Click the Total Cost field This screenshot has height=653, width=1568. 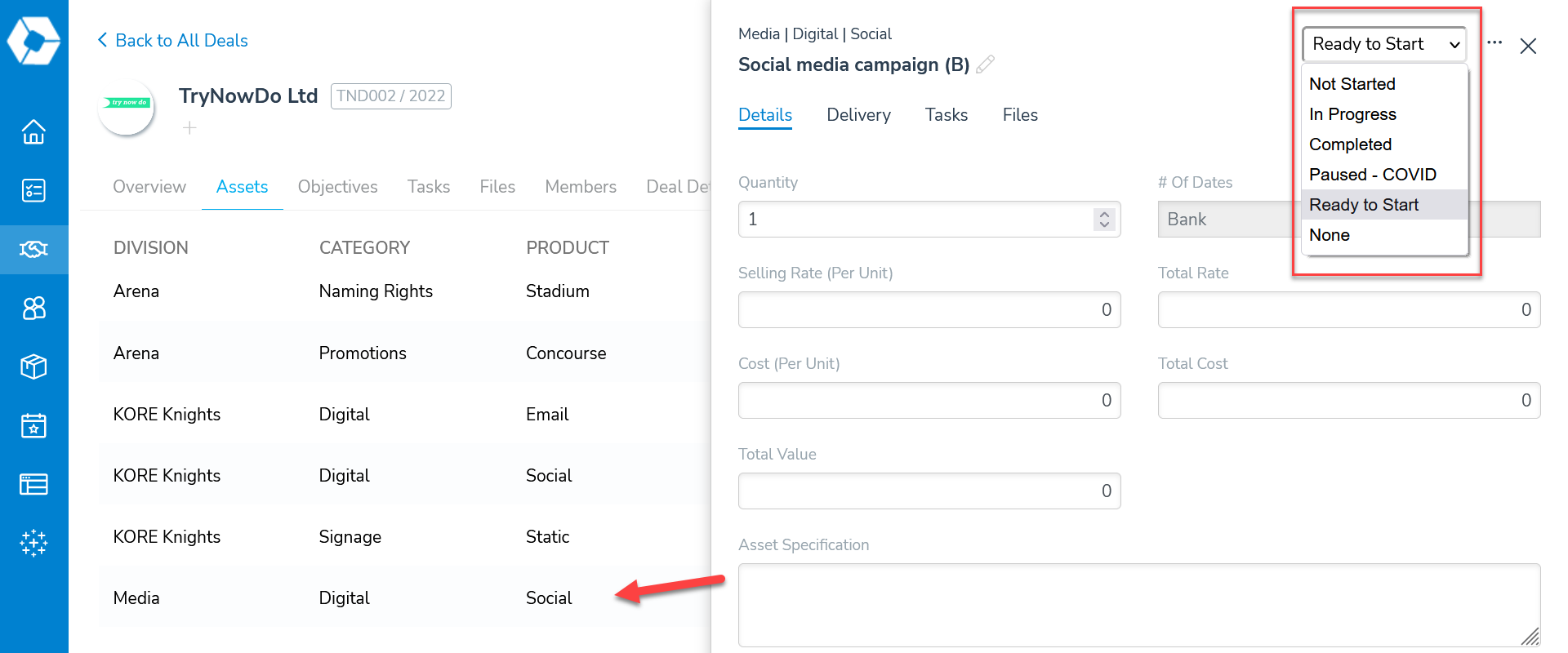point(1349,401)
